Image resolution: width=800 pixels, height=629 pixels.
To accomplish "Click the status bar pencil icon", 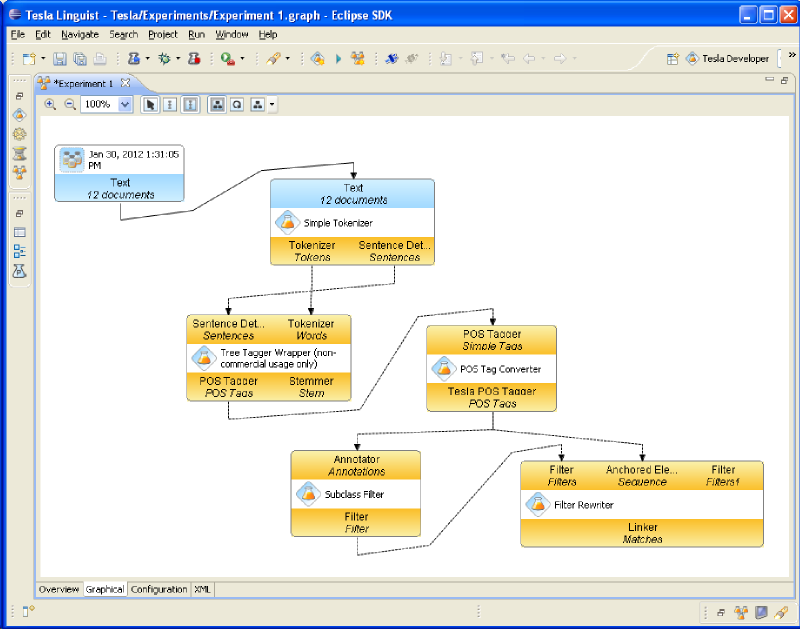I will coord(781,612).
